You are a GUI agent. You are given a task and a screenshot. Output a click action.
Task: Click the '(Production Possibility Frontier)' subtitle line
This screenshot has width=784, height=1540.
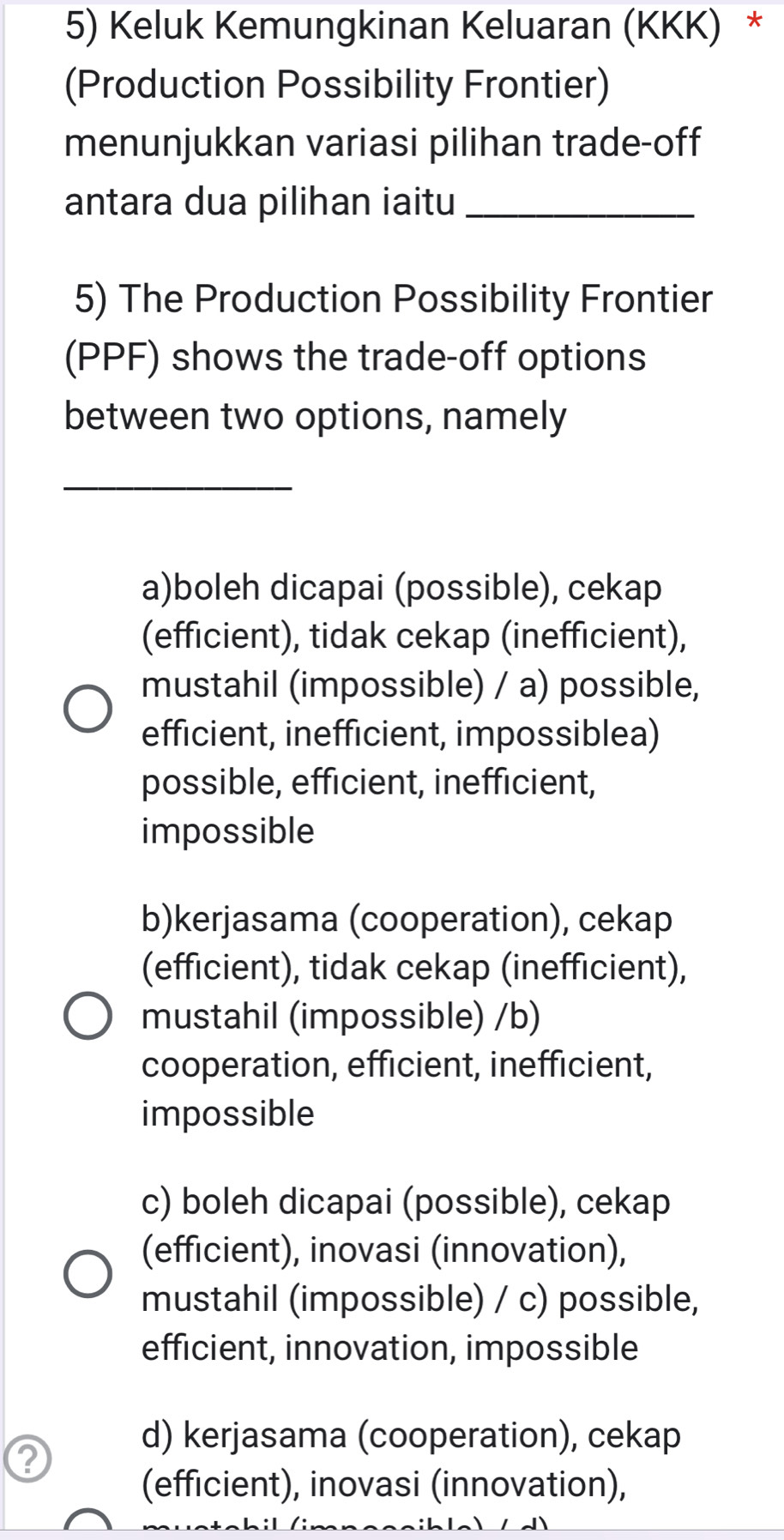336,85
